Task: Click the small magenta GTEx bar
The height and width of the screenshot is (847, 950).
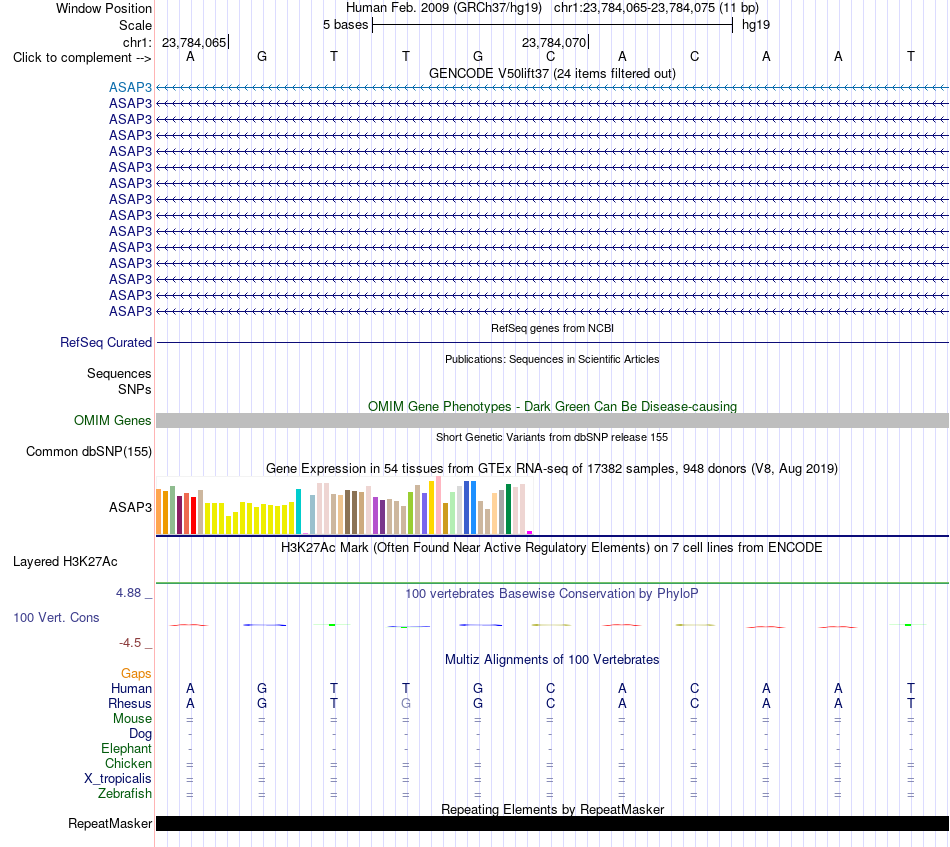Action: click(530, 533)
